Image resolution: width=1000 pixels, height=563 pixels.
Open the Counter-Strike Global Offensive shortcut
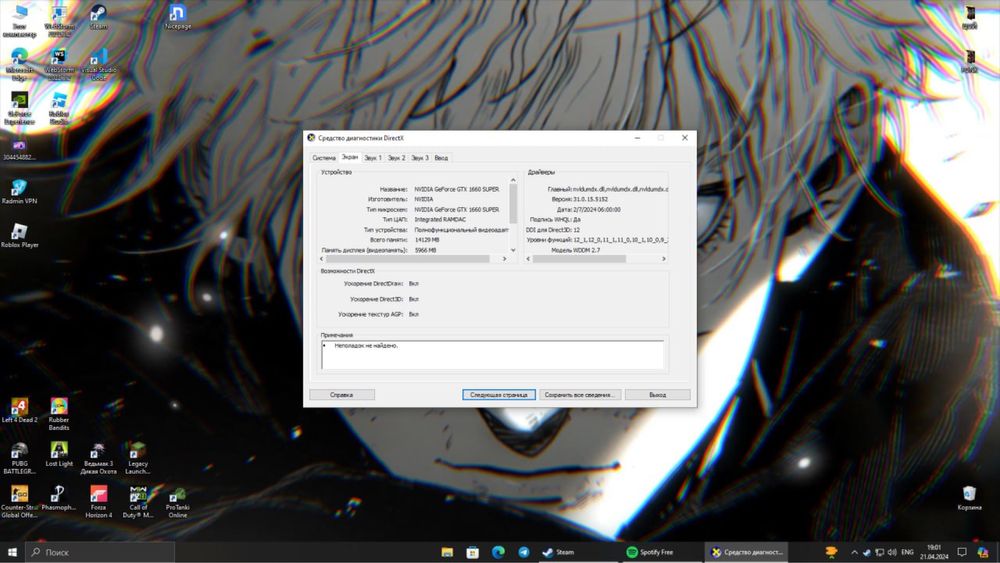pyautogui.click(x=19, y=502)
